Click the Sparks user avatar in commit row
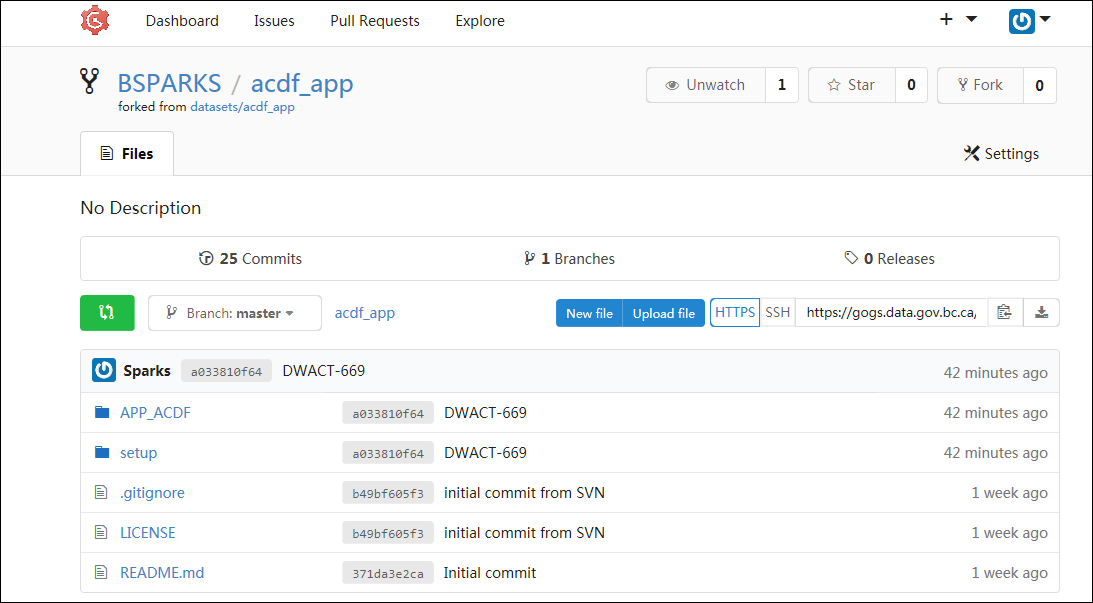1093x603 pixels. click(104, 371)
